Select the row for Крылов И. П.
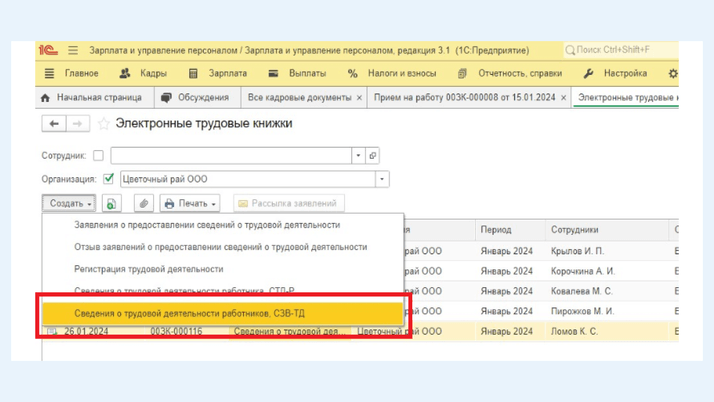This screenshot has height=402, width=714. tap(541, 251)
